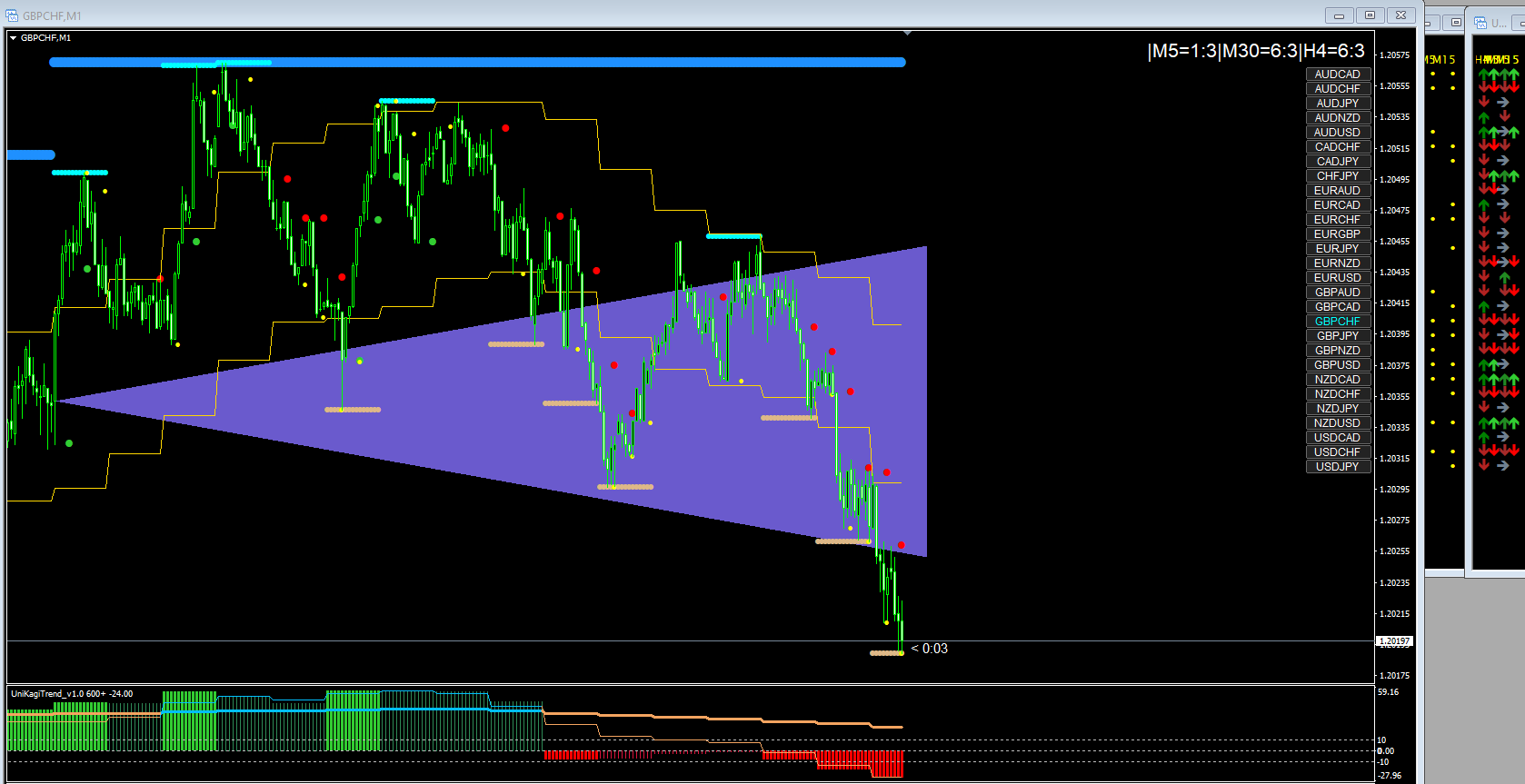Click the AUDNZD symbol button
Screen dimensions: 1525x784
tap(1338, 118)
